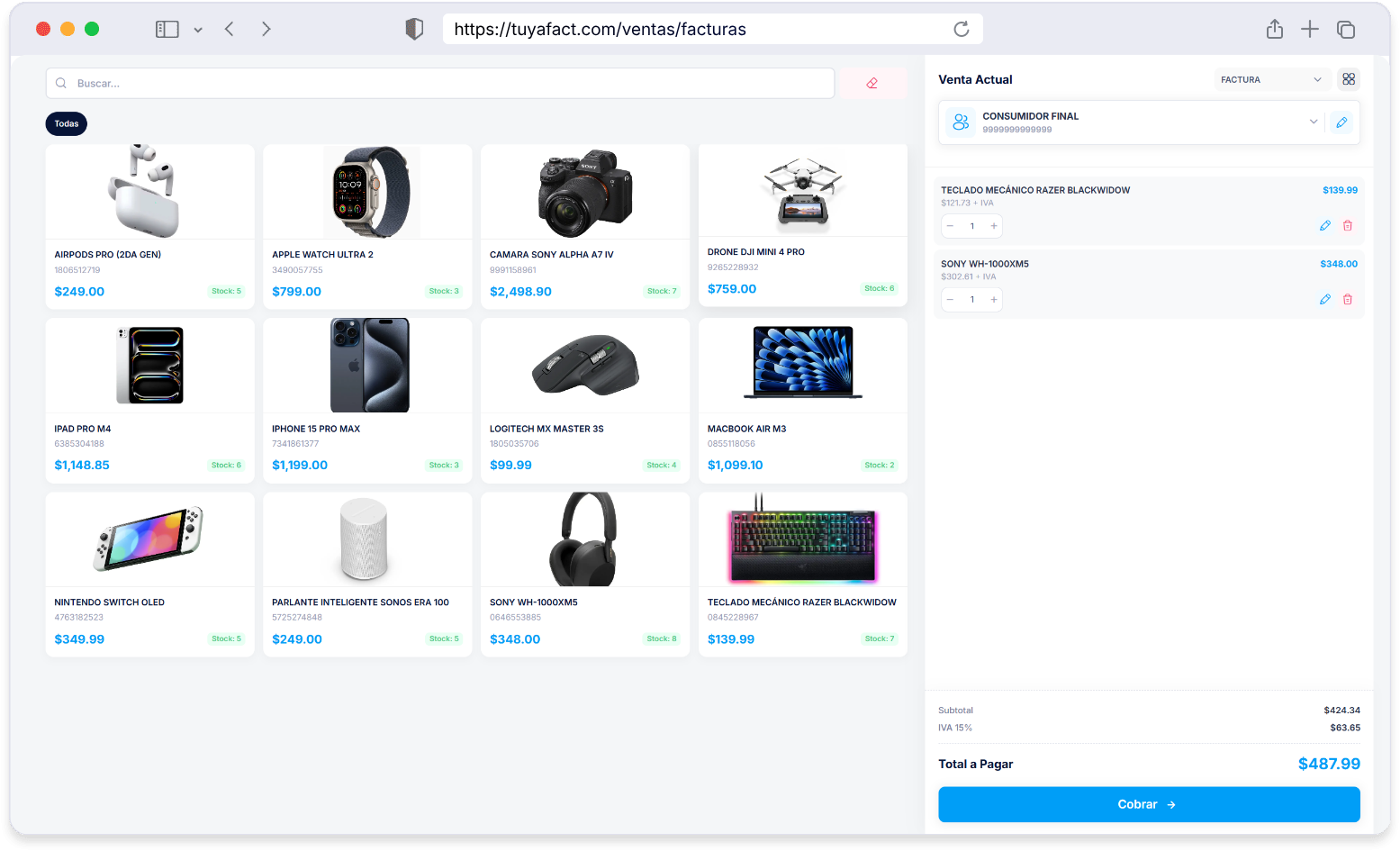Image resolution: width=1400 pixels, height=851 pixels.
Task: Go forward in browser history
Action: pos(266,29)
